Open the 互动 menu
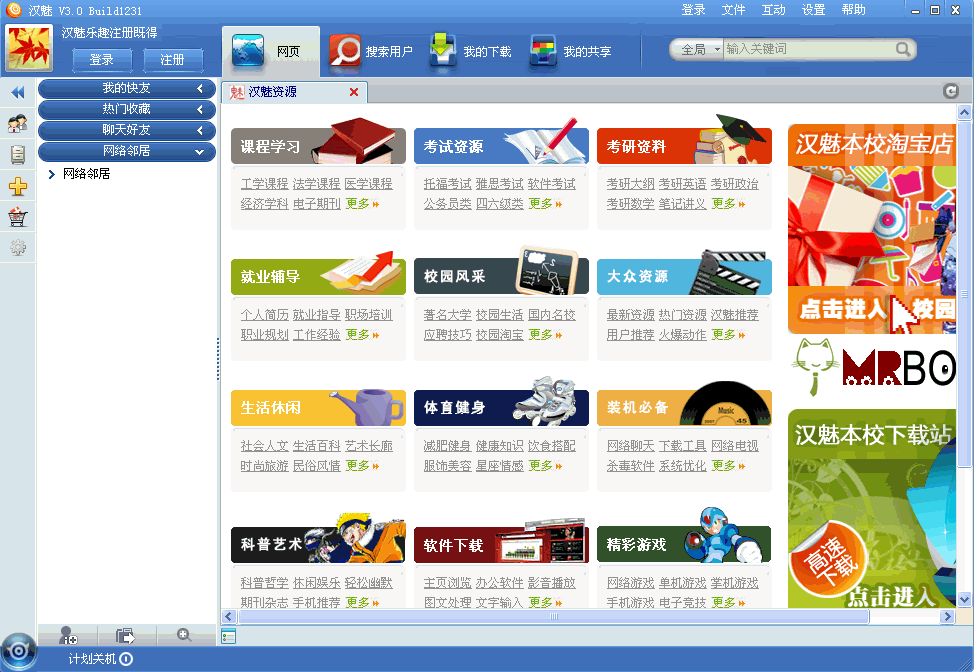 pos(773,10)
